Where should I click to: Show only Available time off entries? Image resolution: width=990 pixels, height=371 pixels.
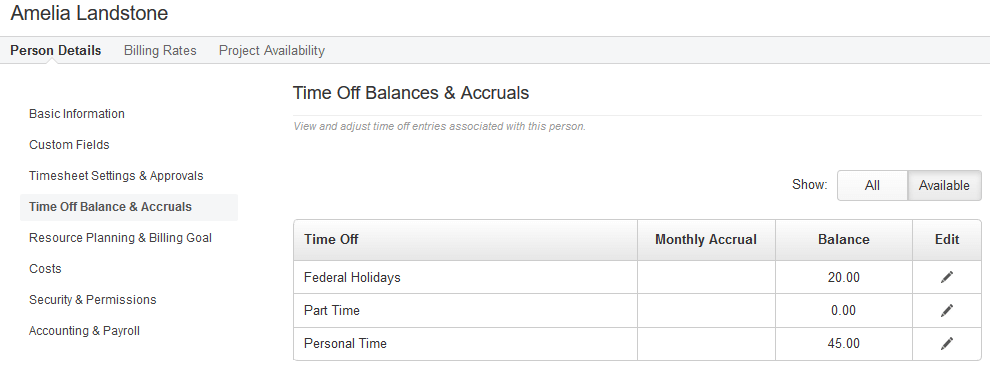[944, 186]
